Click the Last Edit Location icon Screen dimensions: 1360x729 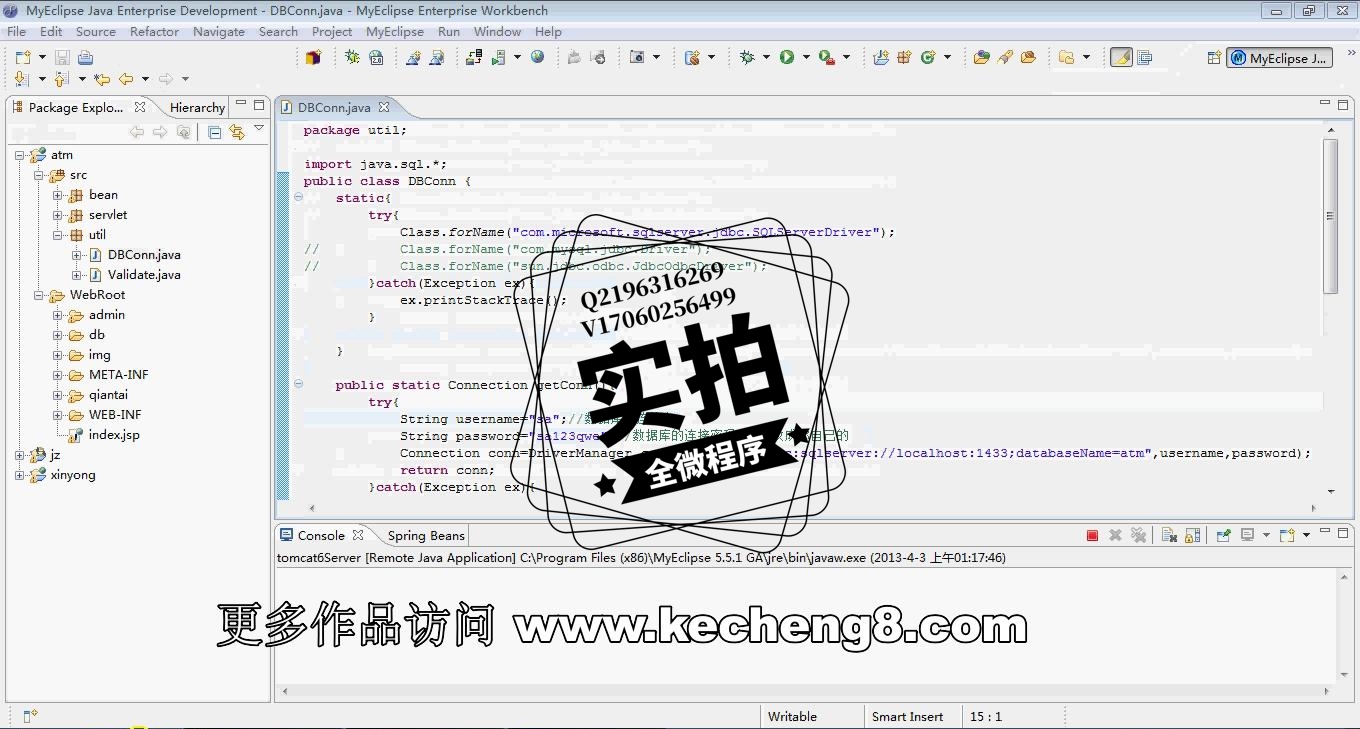click(x=101, y=79)
